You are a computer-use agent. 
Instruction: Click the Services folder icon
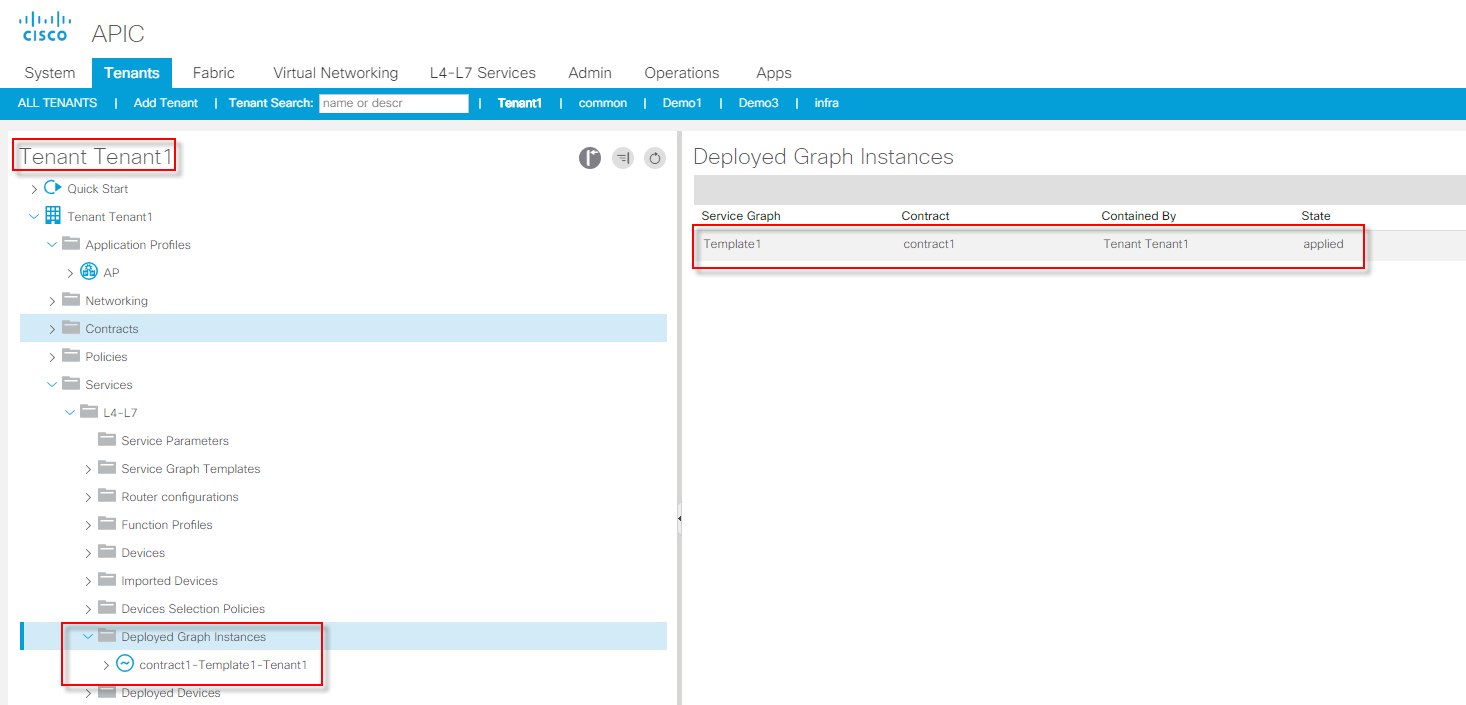point(71,384)
